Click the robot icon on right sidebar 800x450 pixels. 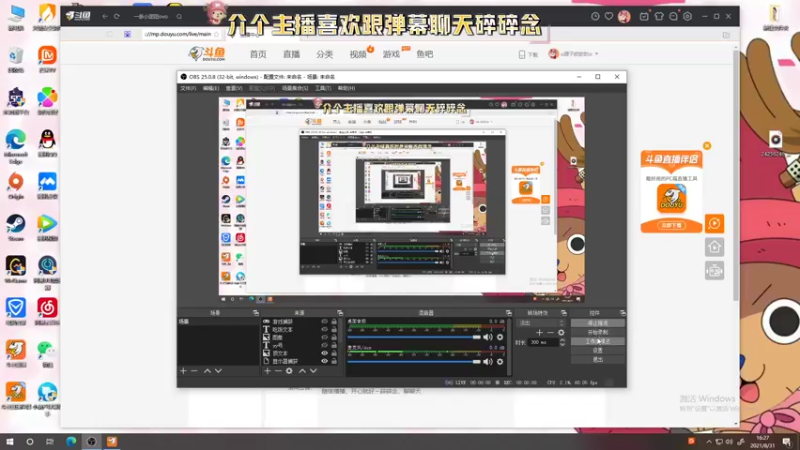pos(714,270)
